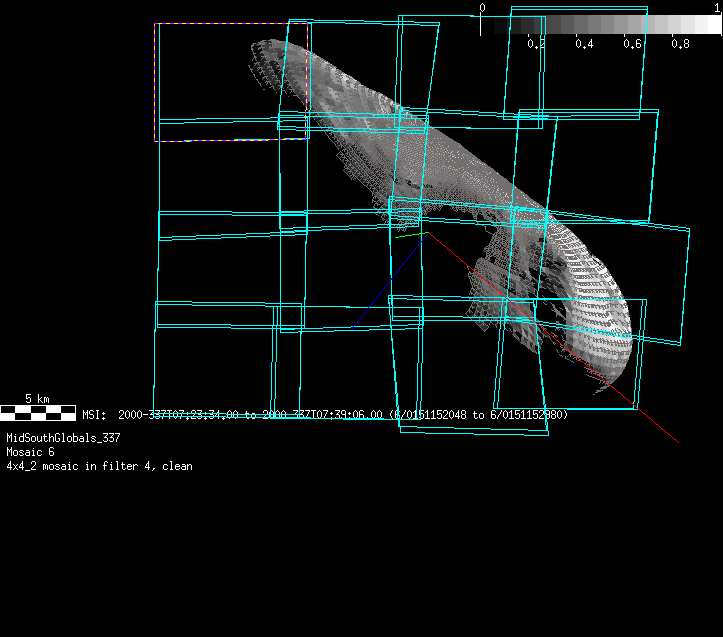Click the 5 km checkered scale bar

tap(37, 412)
